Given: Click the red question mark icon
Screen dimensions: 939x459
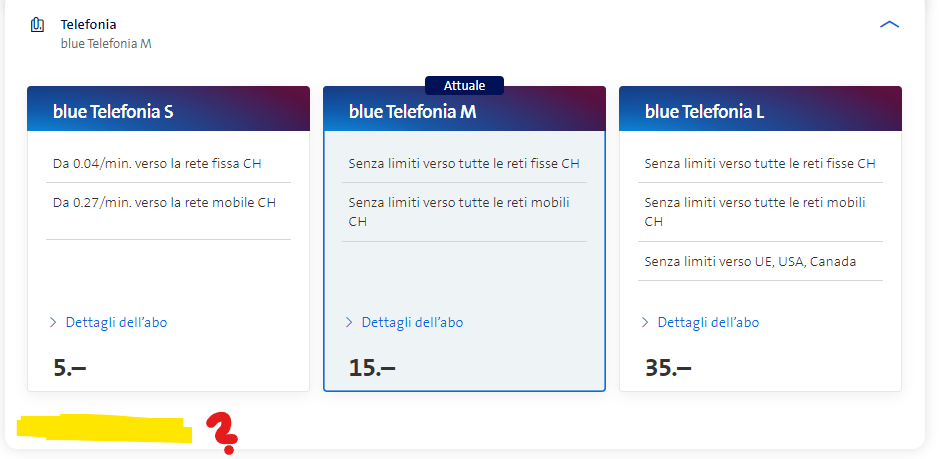Looking at the screenshot, I should pos(222,432).
